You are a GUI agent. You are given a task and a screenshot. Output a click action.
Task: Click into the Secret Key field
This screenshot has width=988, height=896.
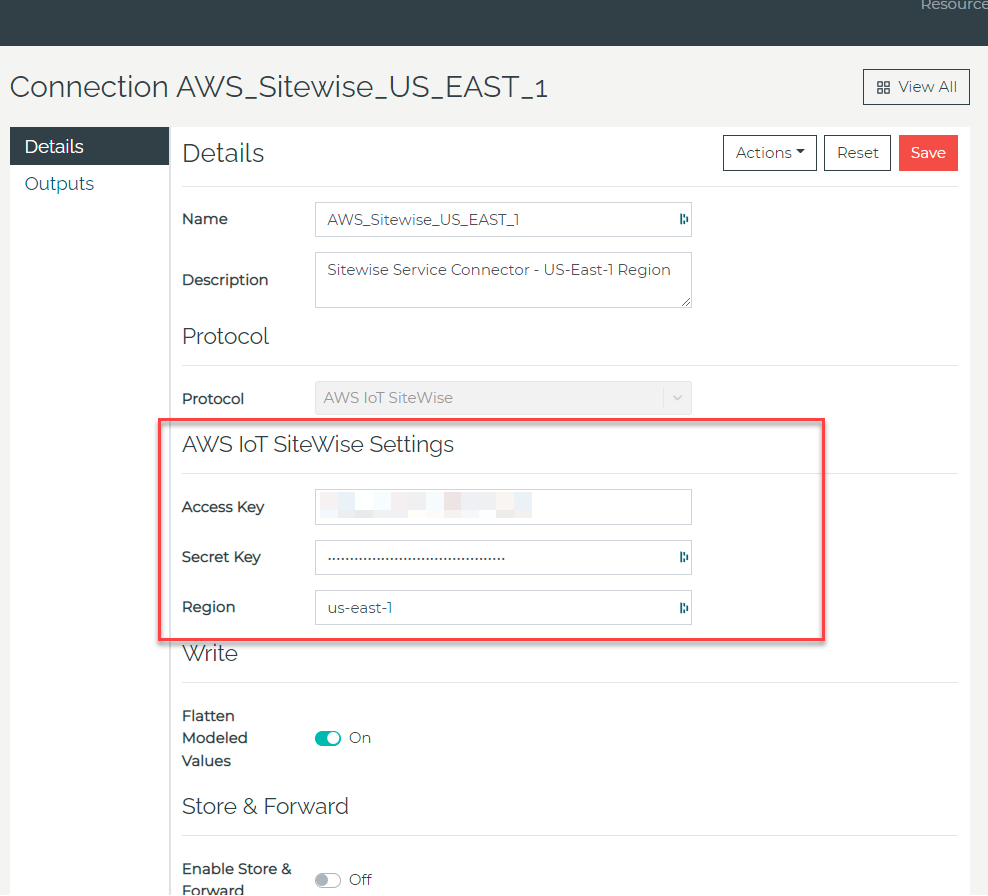[503, 557]
